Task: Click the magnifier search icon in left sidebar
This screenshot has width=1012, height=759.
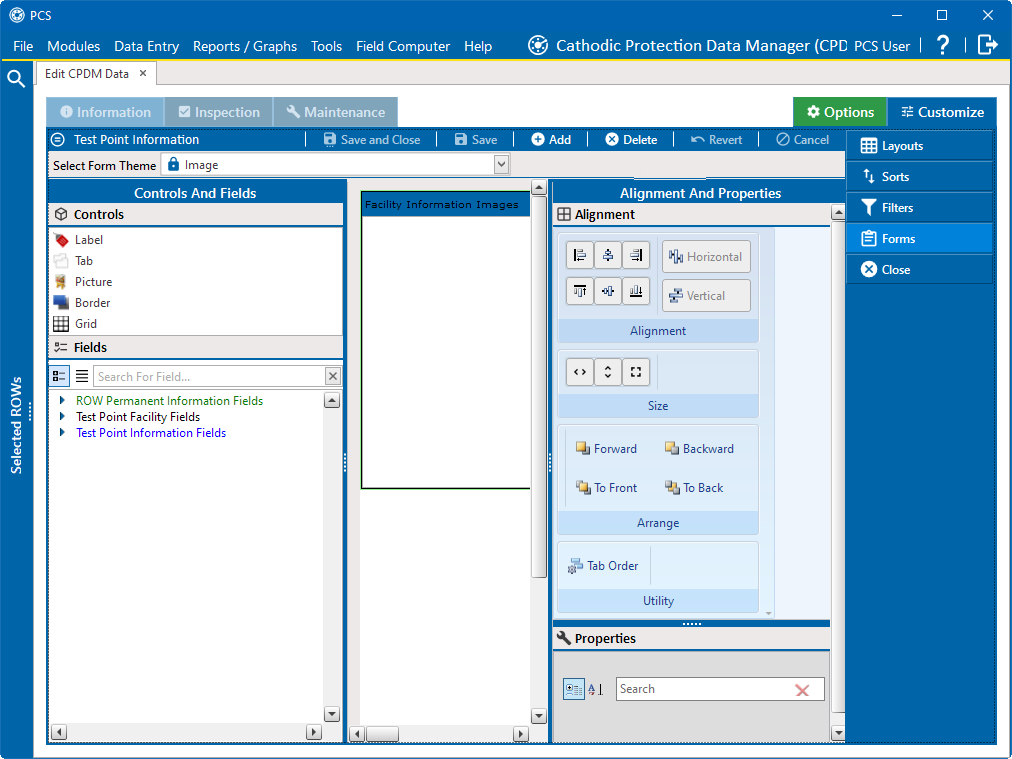Action: pos(16,79)
